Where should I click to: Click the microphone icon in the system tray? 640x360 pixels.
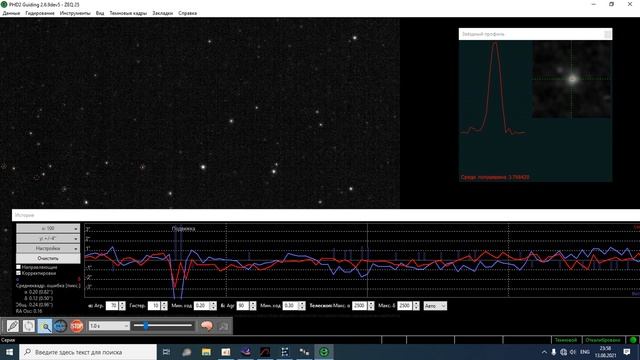[x=553, y=352]
